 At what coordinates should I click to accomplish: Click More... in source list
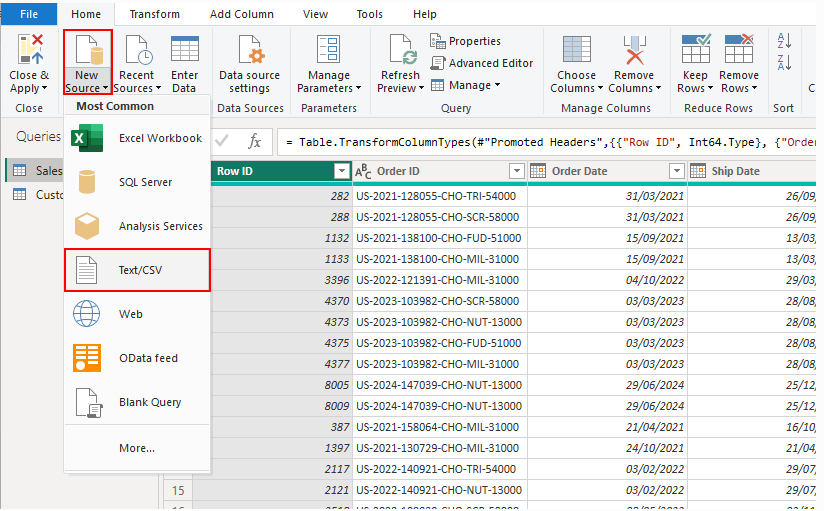pyautogui.click(x=137, y=448)
